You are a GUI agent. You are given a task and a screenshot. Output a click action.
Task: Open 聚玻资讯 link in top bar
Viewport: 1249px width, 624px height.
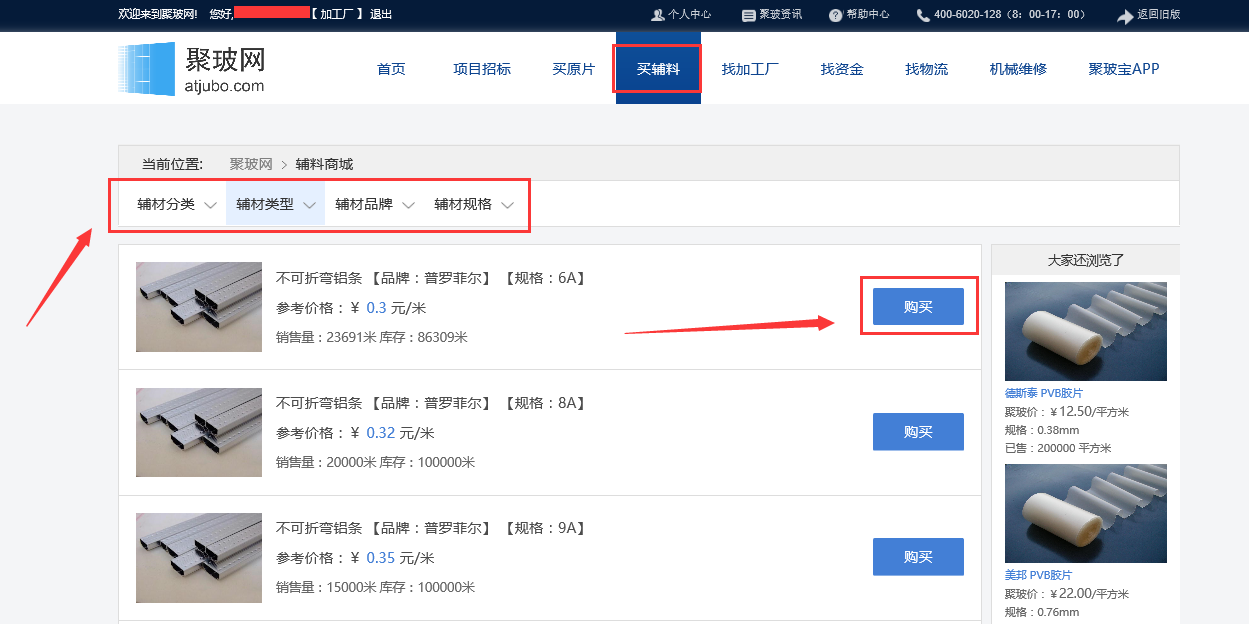(780, 15)
